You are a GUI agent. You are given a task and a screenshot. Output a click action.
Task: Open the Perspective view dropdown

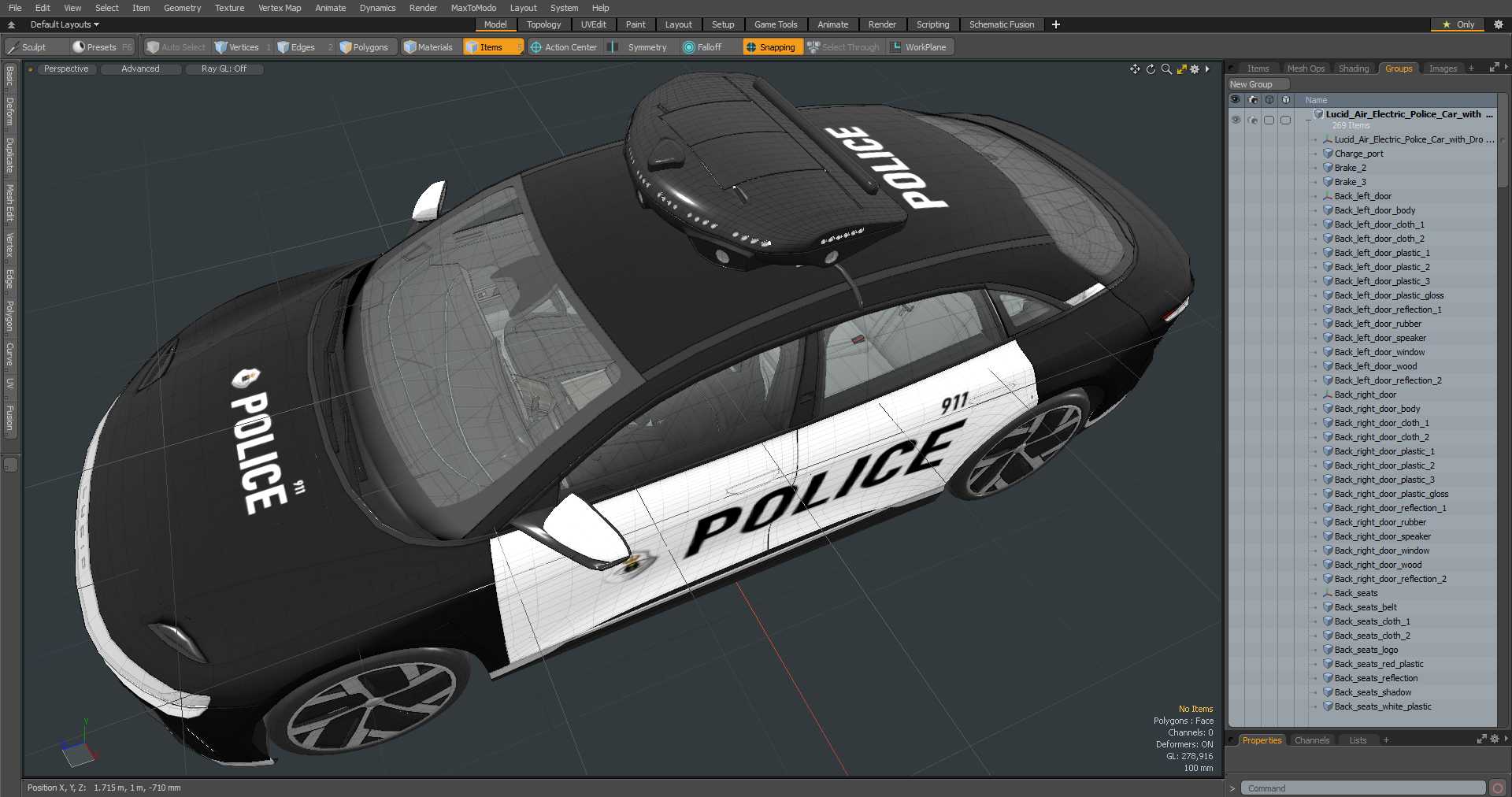[x=66, y=69]
